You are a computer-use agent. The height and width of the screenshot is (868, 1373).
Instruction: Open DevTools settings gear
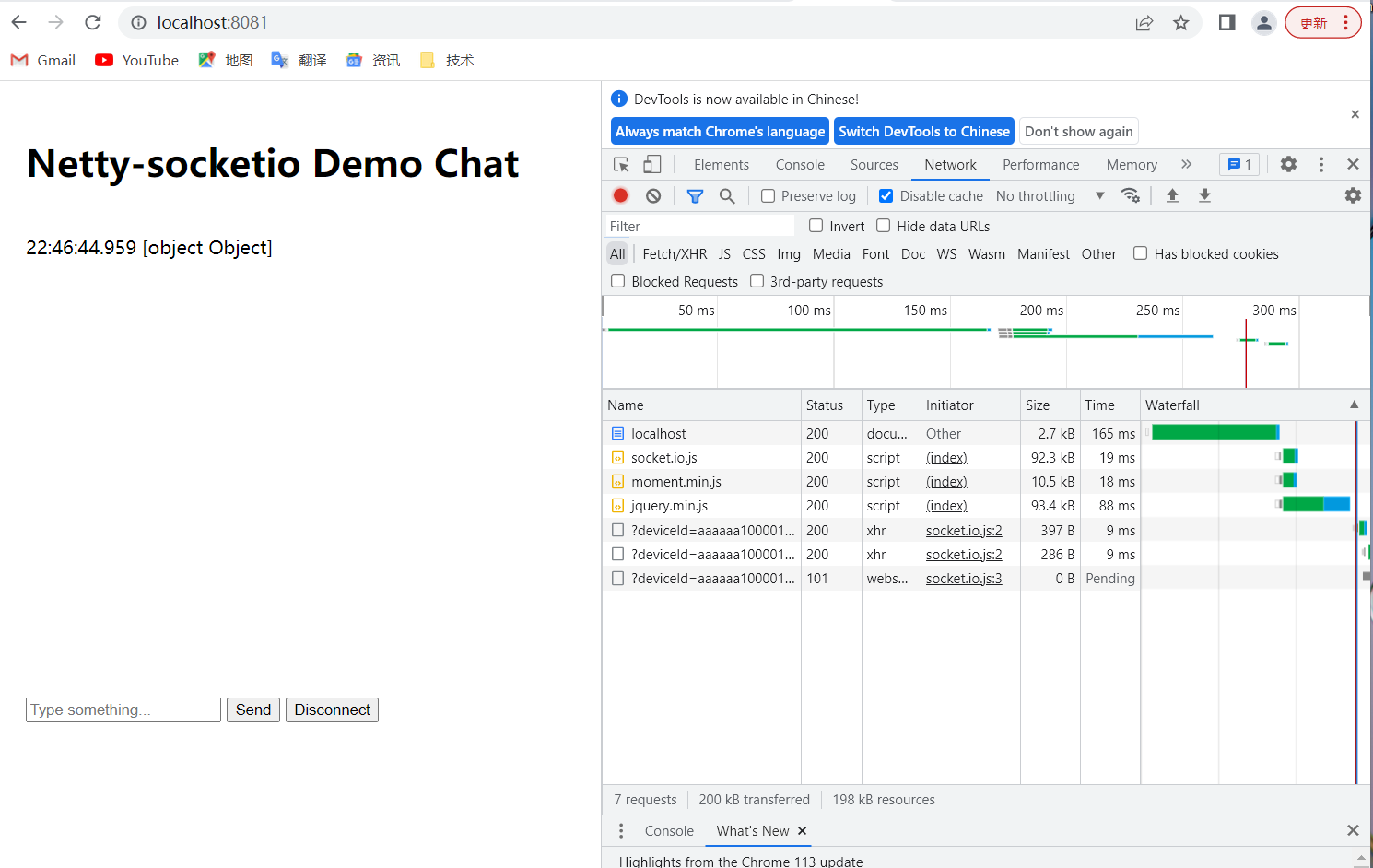[1288, 164]
